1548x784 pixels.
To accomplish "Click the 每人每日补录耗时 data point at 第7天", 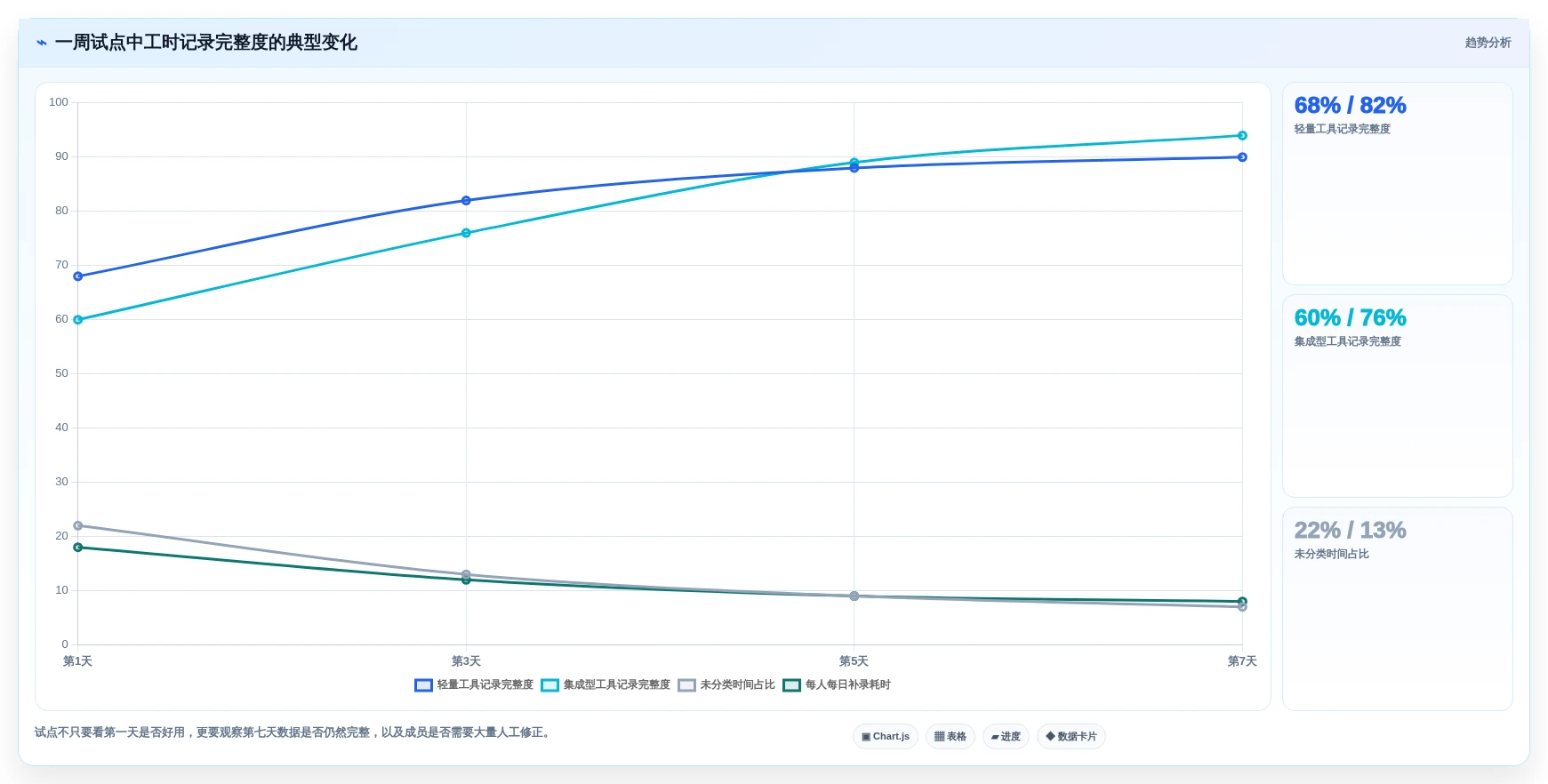I will tap(1242, 601).
